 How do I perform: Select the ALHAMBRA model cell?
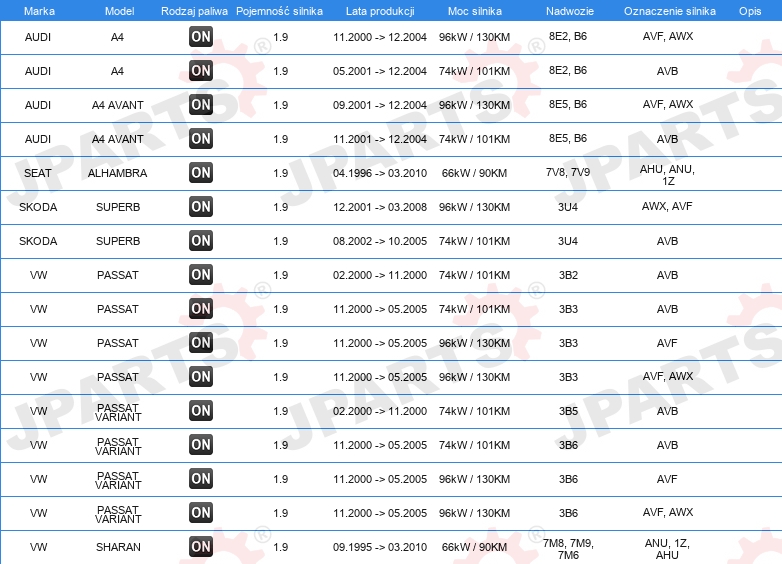(x=117, y=173)
